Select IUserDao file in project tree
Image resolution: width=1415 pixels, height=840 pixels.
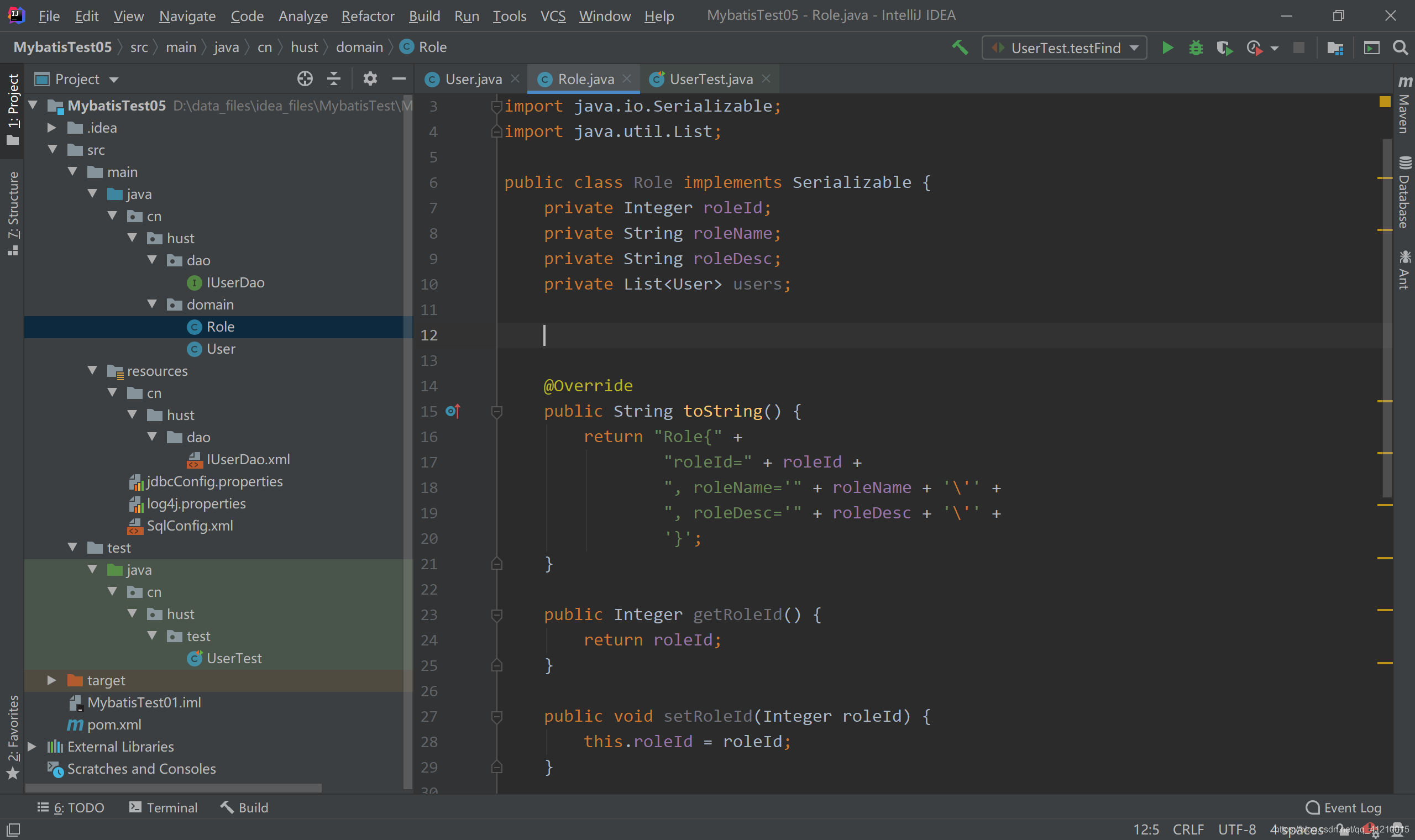point(234,282)
